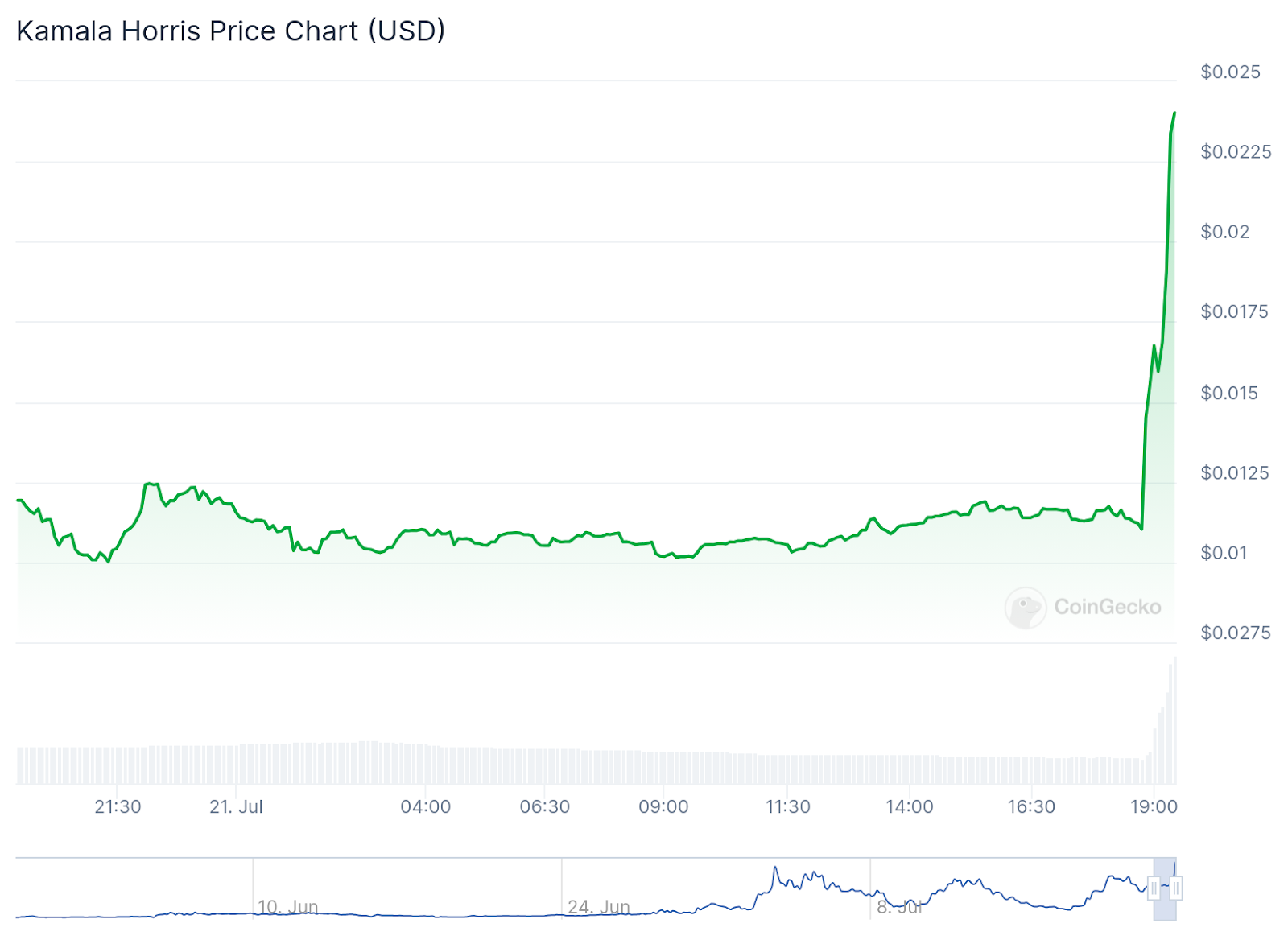
Task: Click the $0.0275 price axis label
Action: coord(1235,633)
